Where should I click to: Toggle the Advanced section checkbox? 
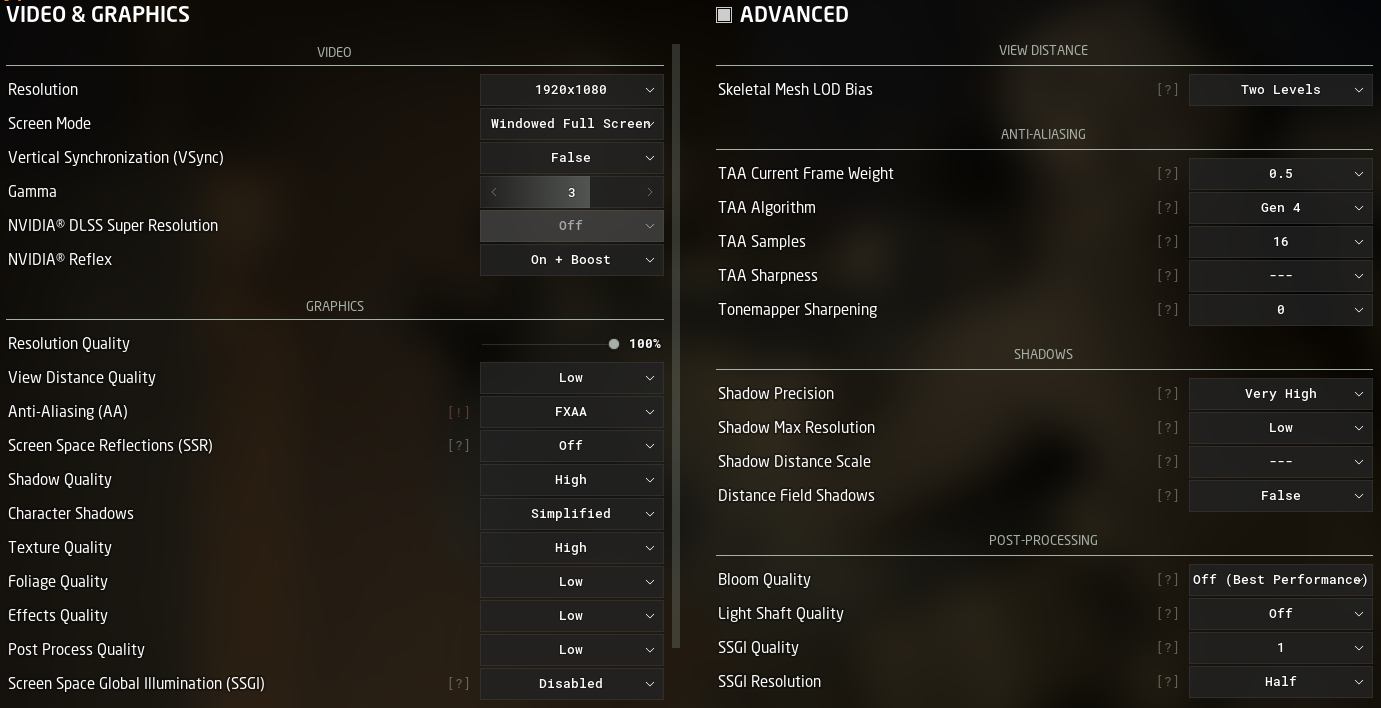tap(724, 15)
